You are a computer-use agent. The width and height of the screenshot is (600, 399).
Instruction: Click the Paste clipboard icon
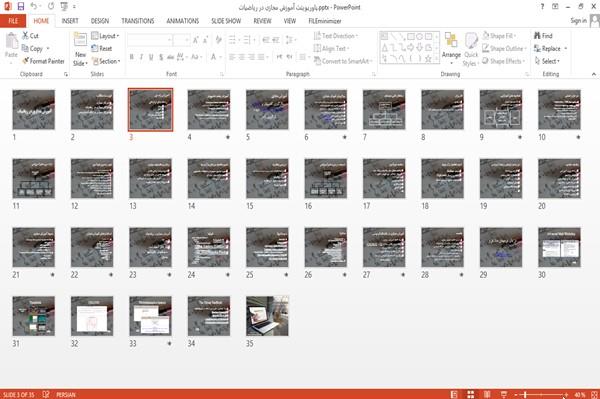(11, 41)
